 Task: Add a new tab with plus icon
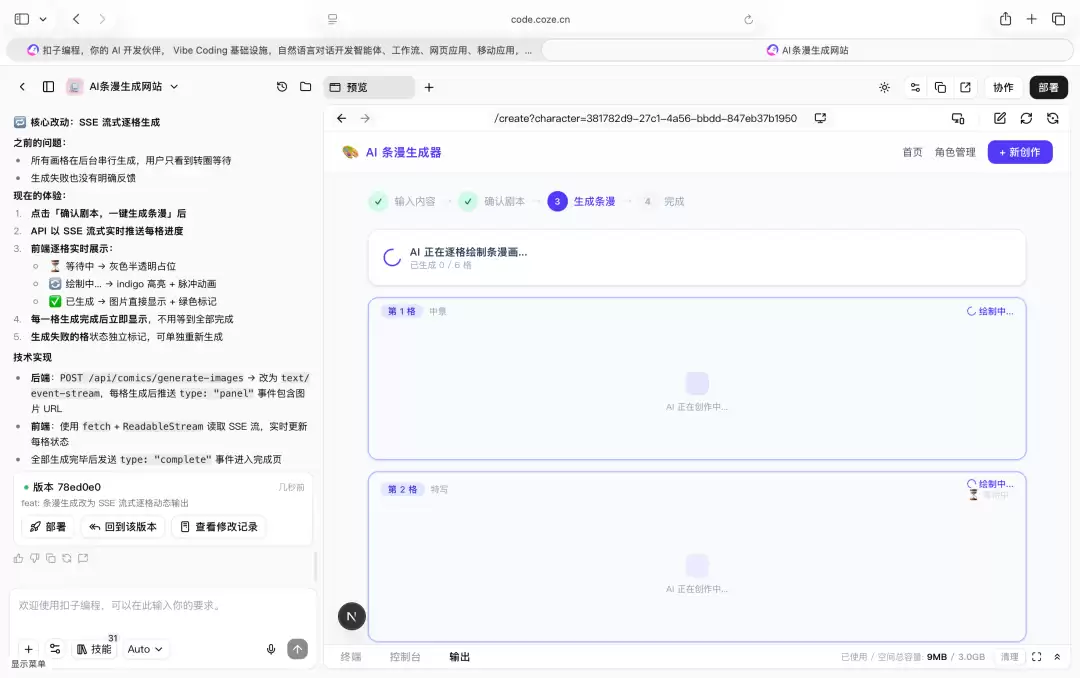coord(429,88)
